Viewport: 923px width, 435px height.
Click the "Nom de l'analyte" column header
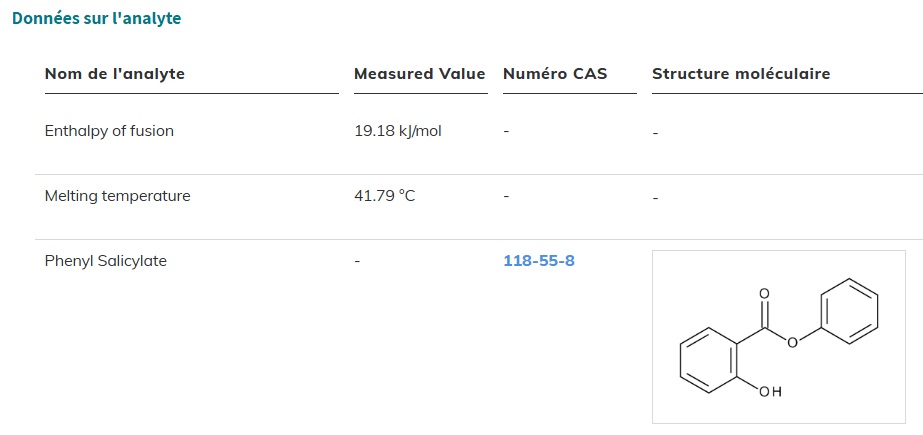(x=115, y=74)
